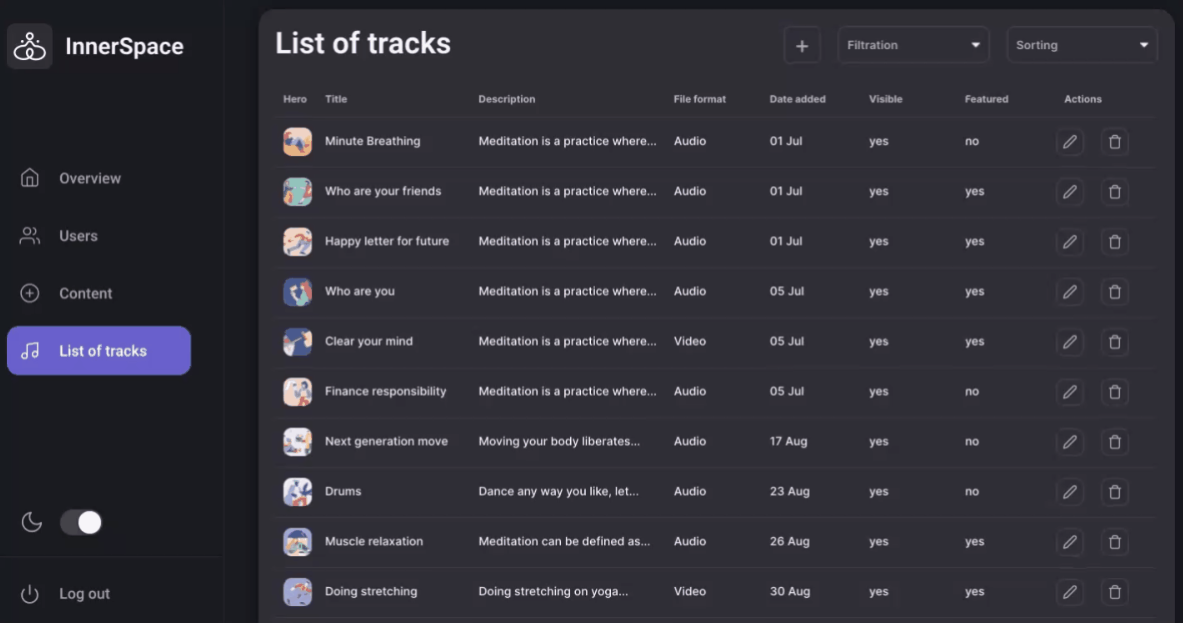The image size is (1183, 623).
Task: Delete the Doing stretching track
Action: pyautogui.click(x=1115, y=592)
